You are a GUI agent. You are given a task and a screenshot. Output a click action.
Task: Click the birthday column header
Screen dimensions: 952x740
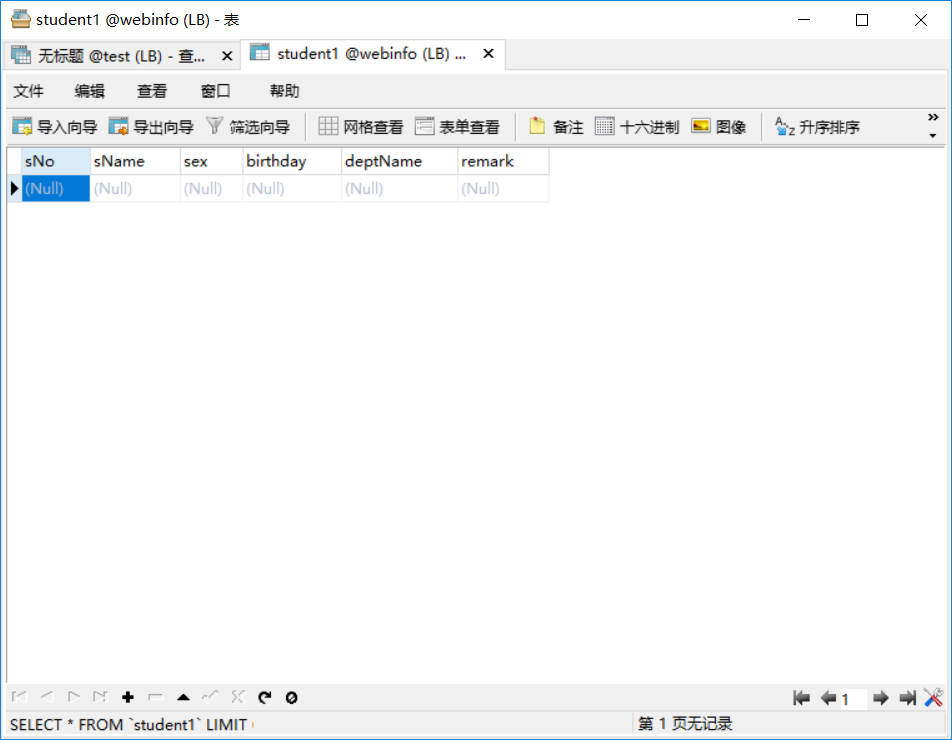[293, 161]
